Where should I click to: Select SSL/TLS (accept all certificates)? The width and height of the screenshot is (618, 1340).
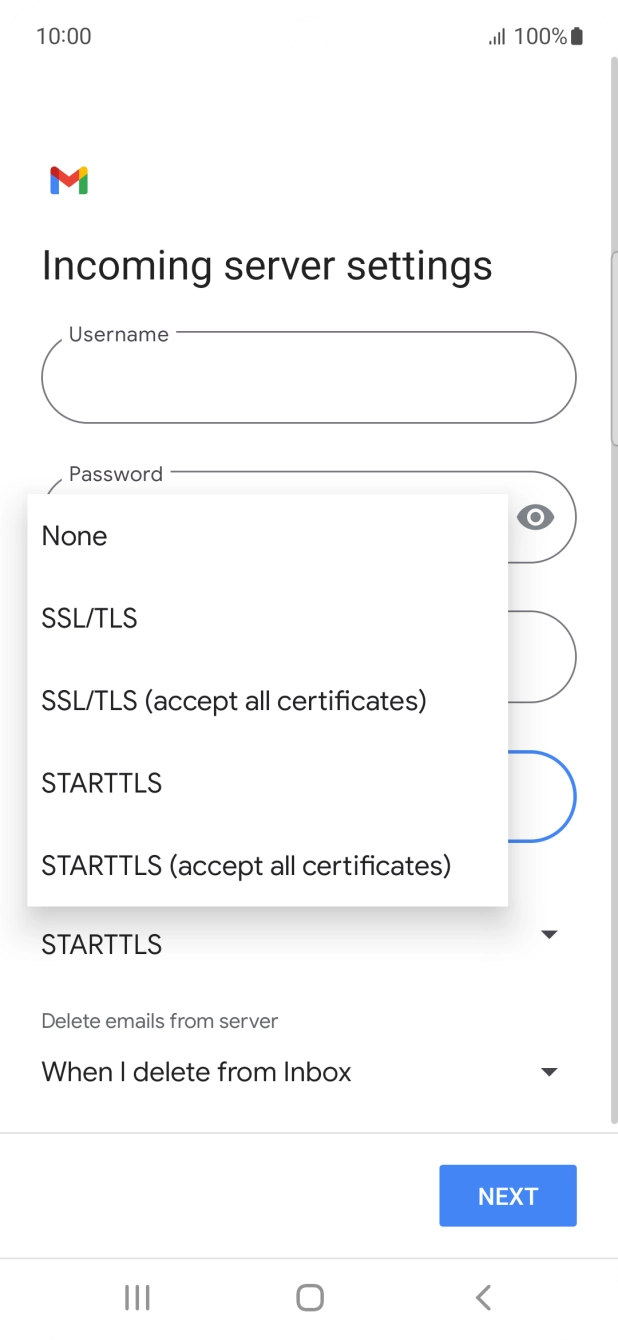[234, 701]
